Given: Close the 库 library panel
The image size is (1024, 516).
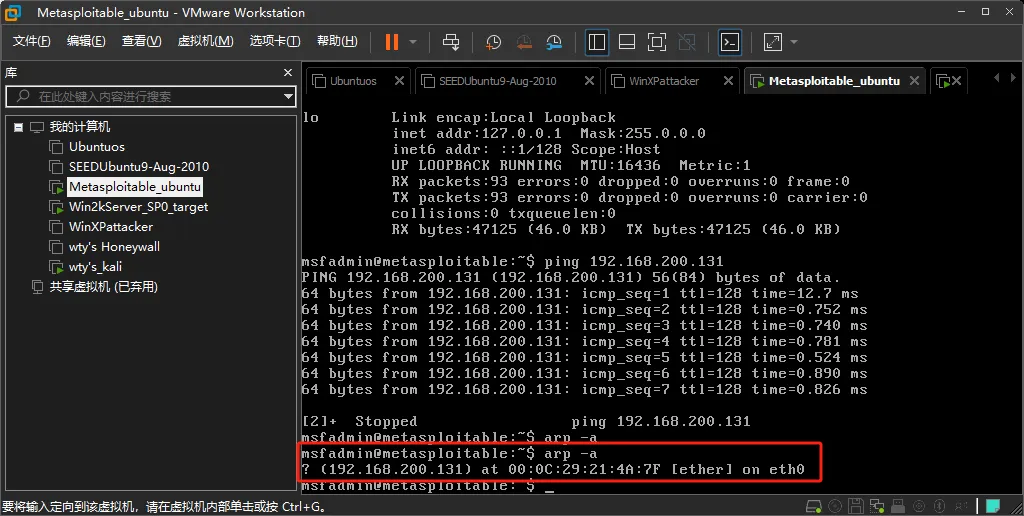Looking at the screenshot, I should (287, 73).
